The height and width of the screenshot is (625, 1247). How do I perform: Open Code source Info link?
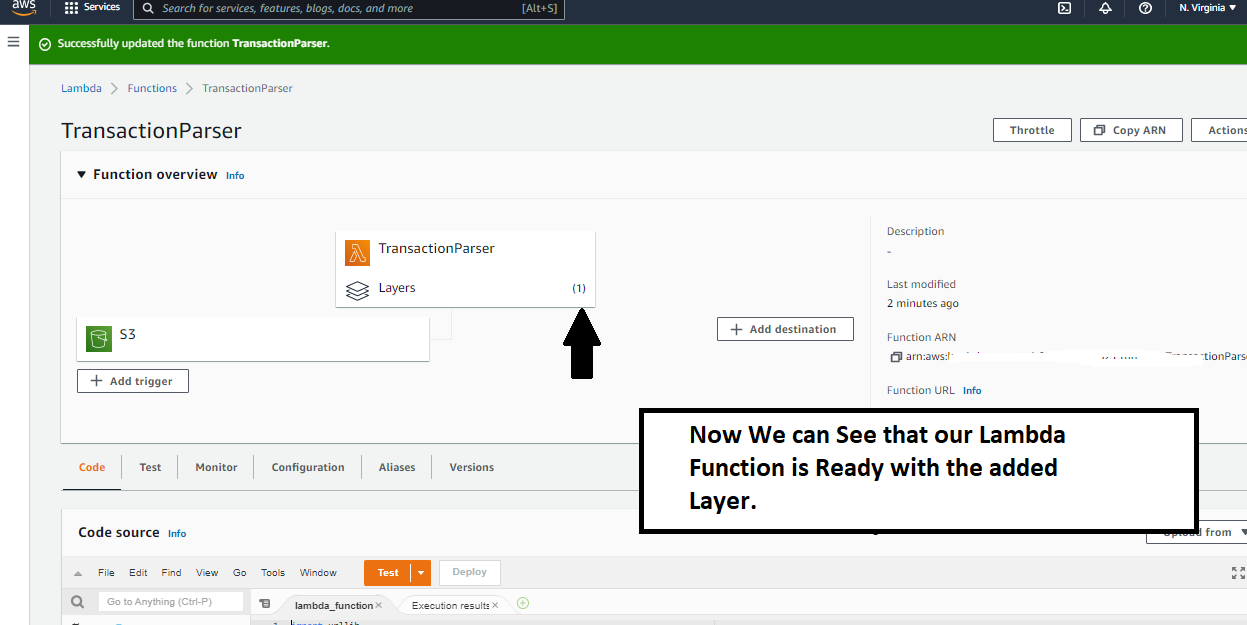(x=177, y=534)
